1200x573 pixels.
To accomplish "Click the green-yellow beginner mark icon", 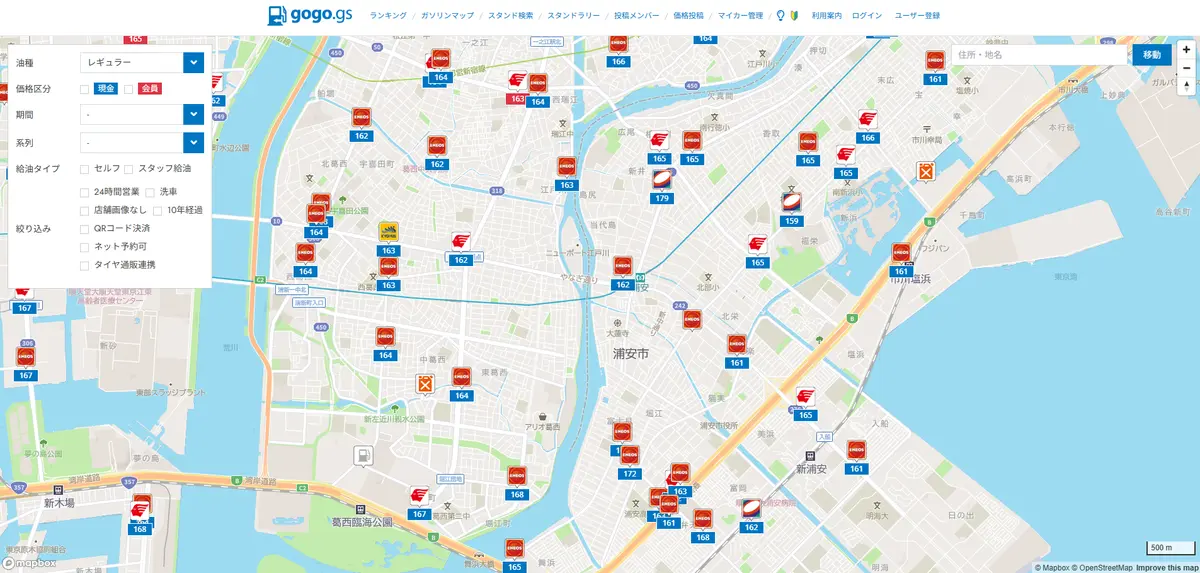I will pyautogui.click(x=793, y=16).
